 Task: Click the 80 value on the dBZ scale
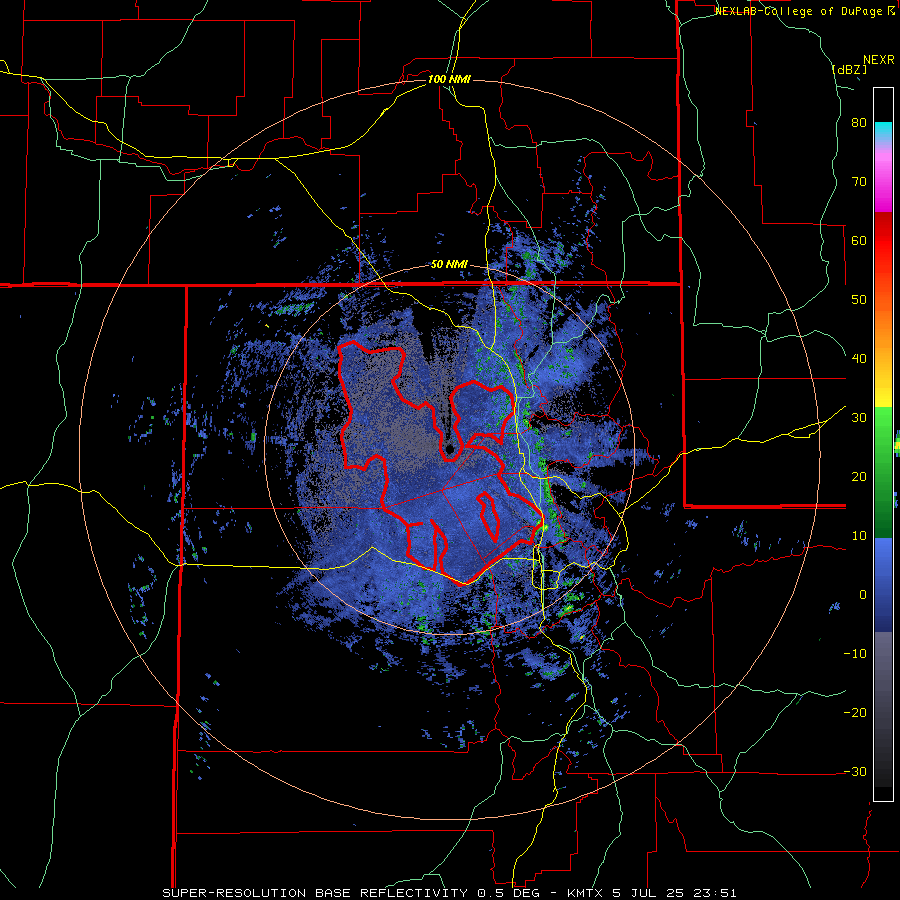tap(859, 123)
